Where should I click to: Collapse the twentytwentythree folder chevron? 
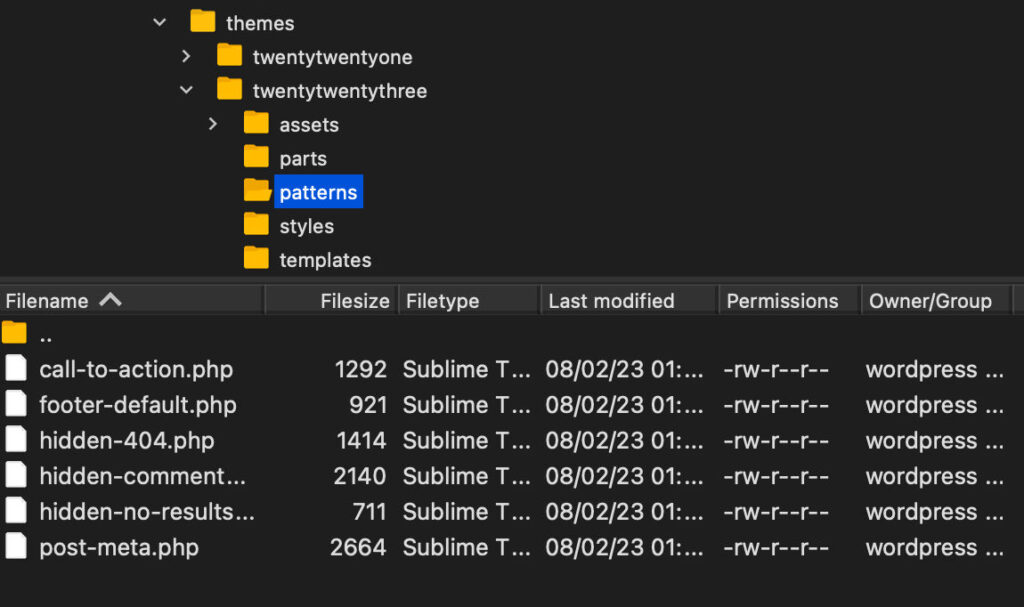tap(186, 90)
